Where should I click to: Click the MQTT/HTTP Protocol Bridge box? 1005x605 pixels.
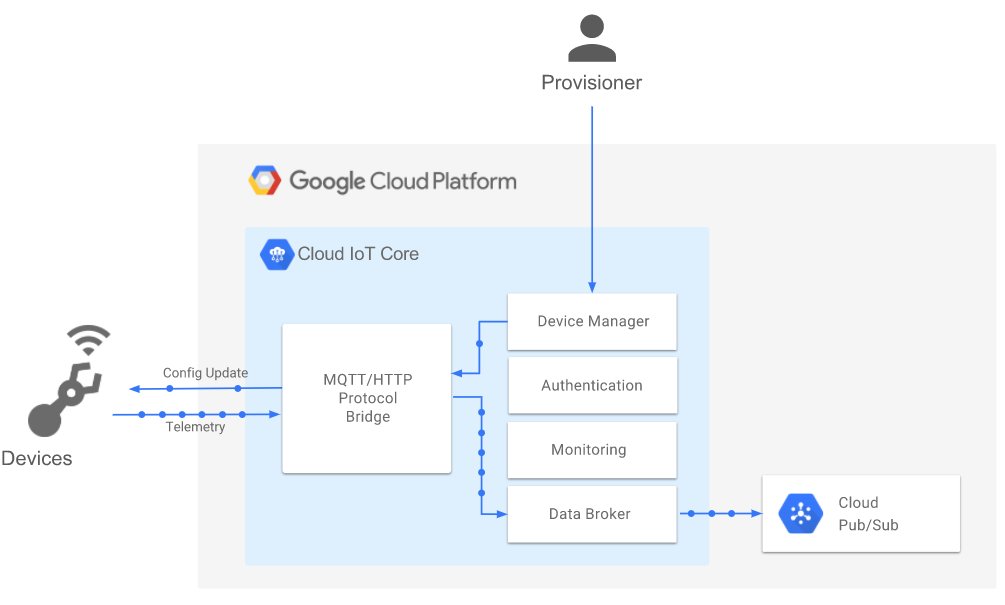click(x=367, y=397)
